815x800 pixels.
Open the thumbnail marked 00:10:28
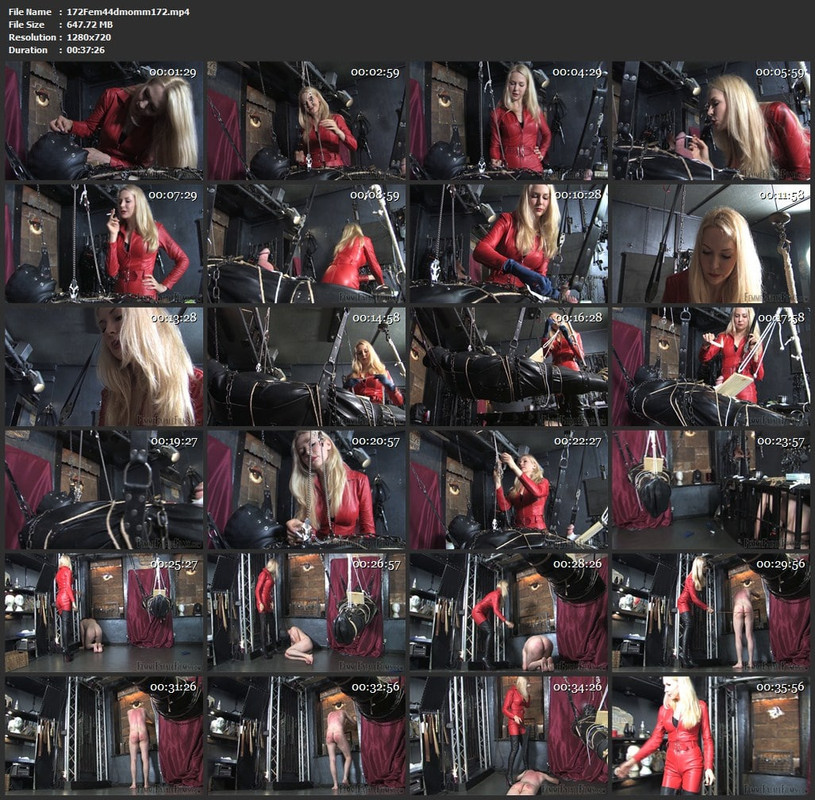point(508,243)
